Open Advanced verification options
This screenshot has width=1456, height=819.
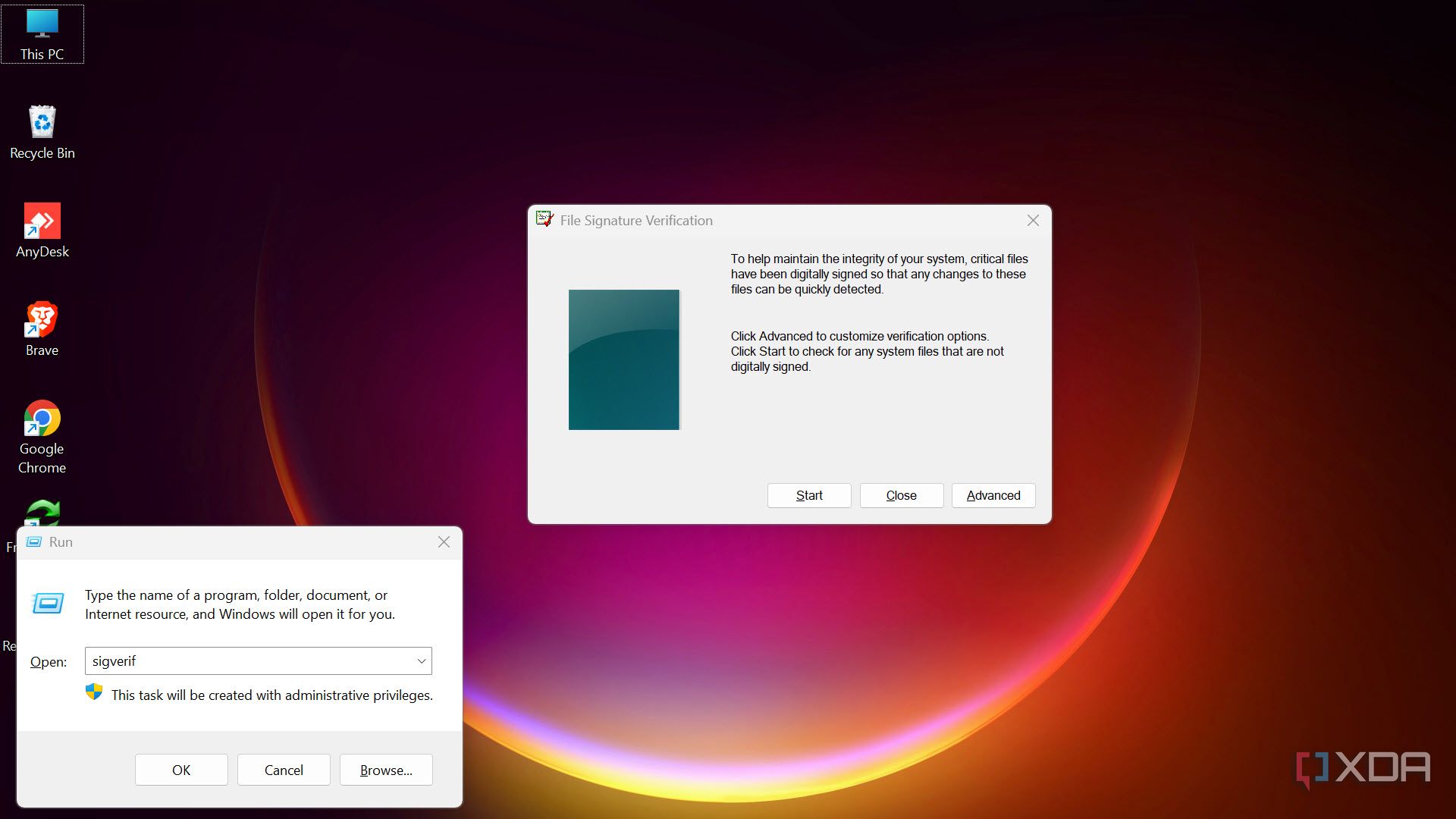(x=993, y=495)
